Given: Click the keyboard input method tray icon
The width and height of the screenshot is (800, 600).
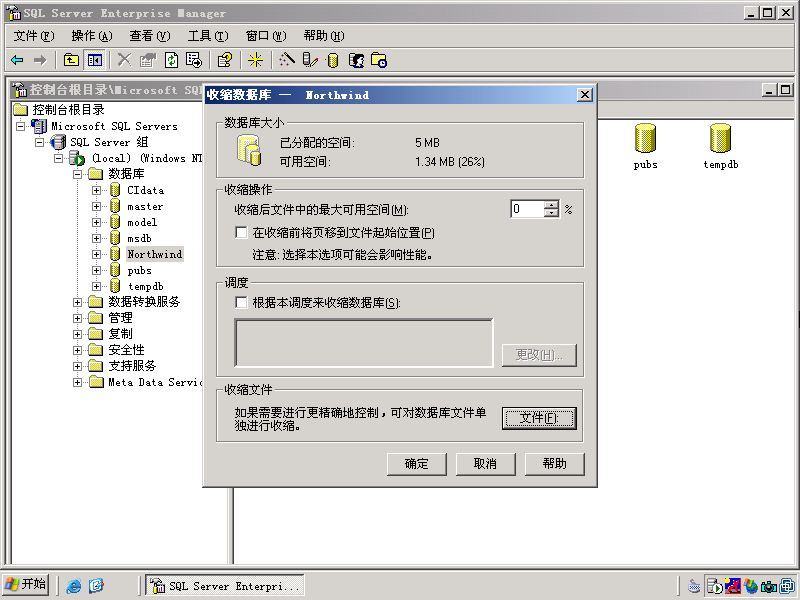Looking at the screenshot, I should tap(694, 586).
